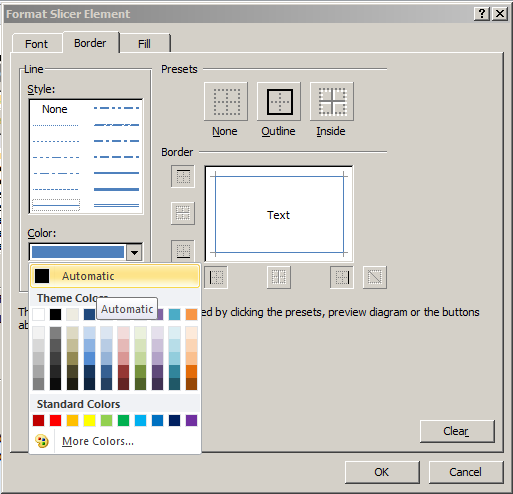Toggle the bottom border button
The image size is (513, 494).
pos(183,251)
